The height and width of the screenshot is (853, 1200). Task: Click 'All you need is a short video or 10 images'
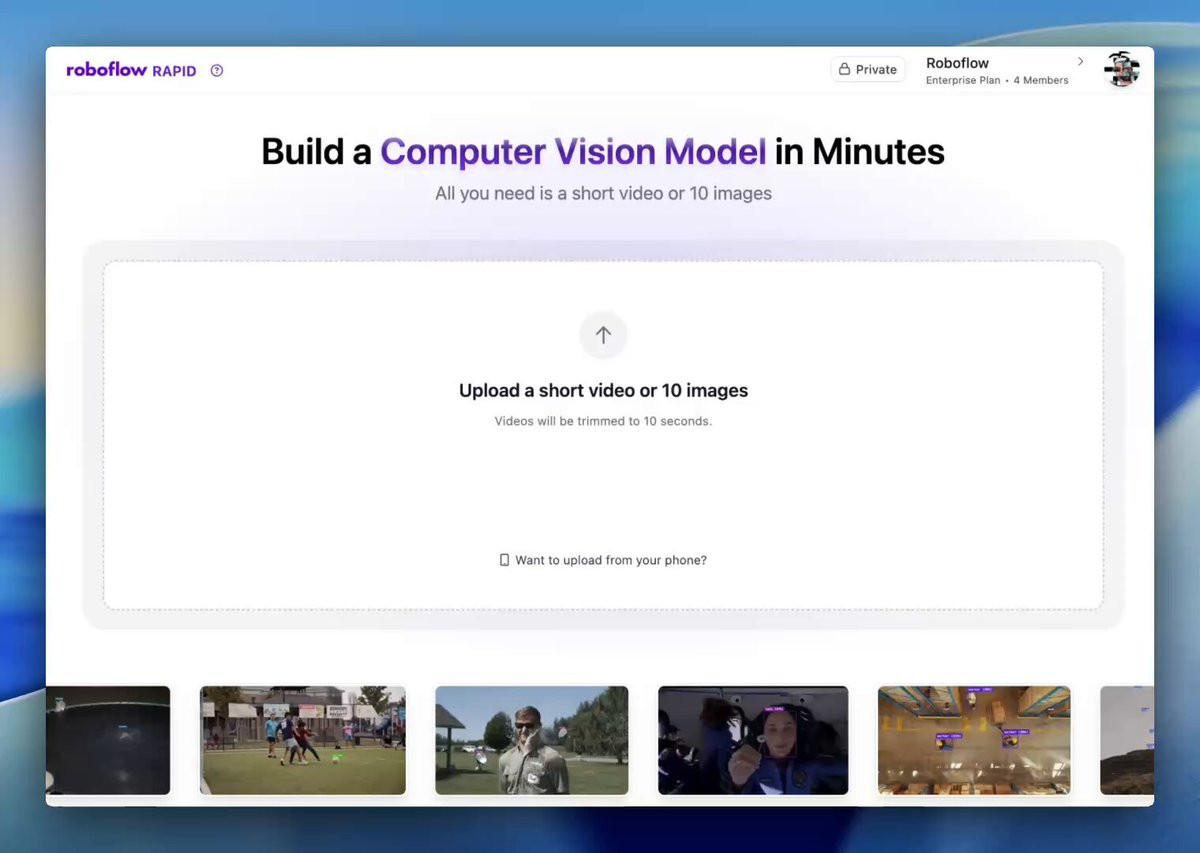[x=603, y=193]
